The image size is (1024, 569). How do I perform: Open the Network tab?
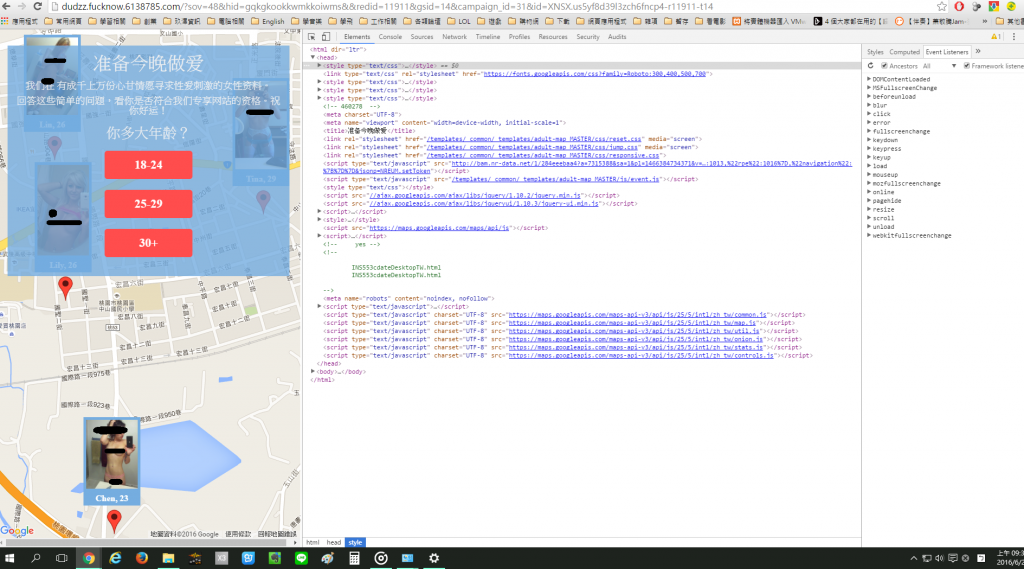(x=454, y=37)
